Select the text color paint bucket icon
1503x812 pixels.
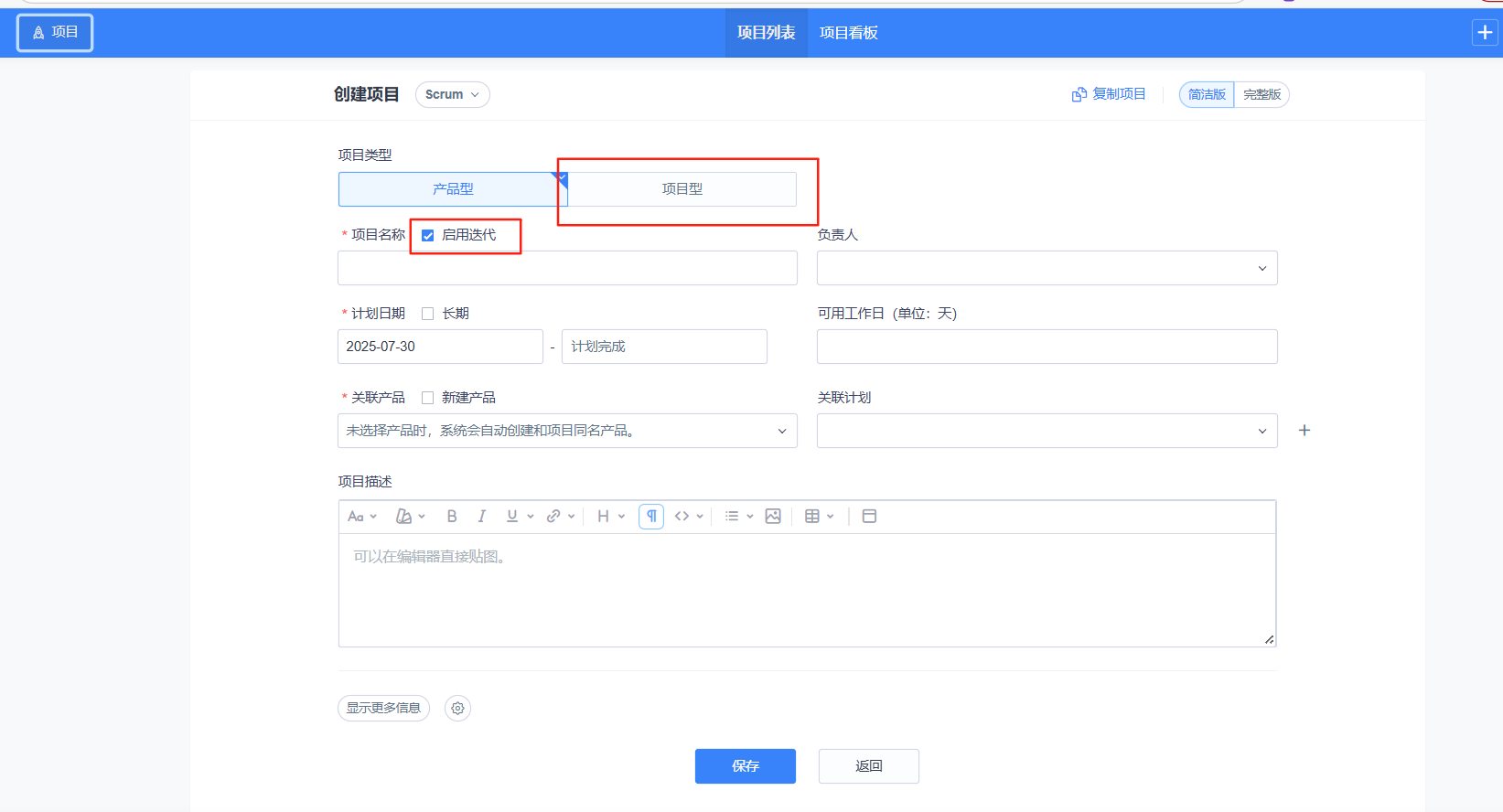click(403, 517)
